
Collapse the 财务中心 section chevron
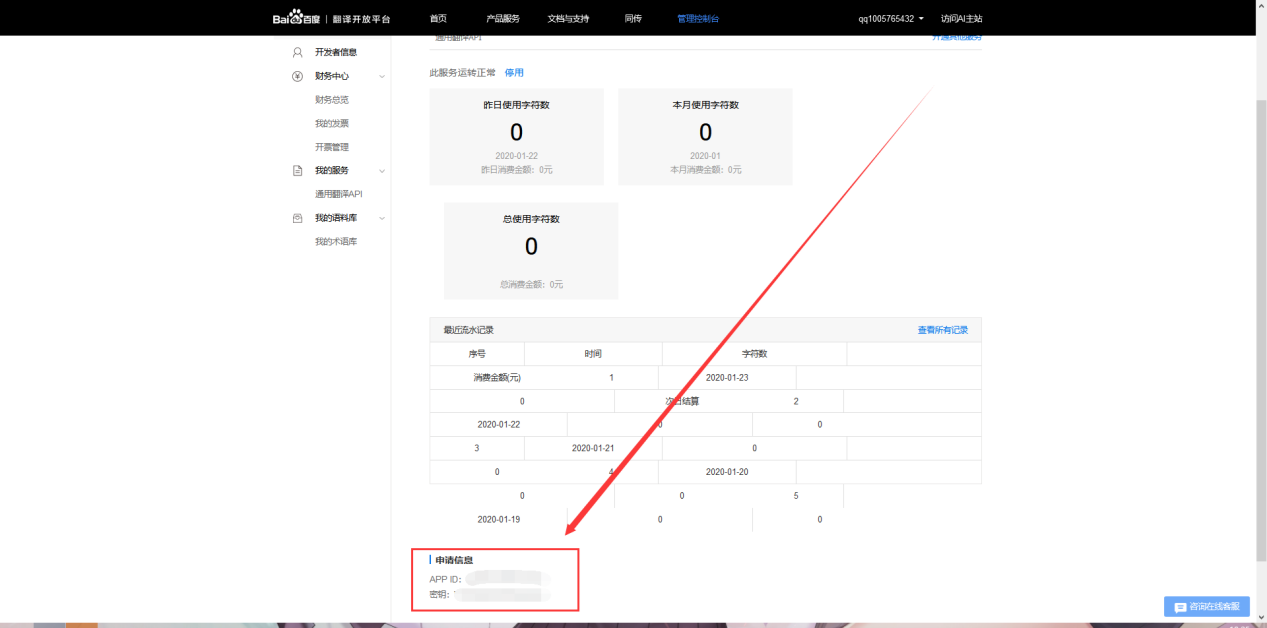click(382, 76)
